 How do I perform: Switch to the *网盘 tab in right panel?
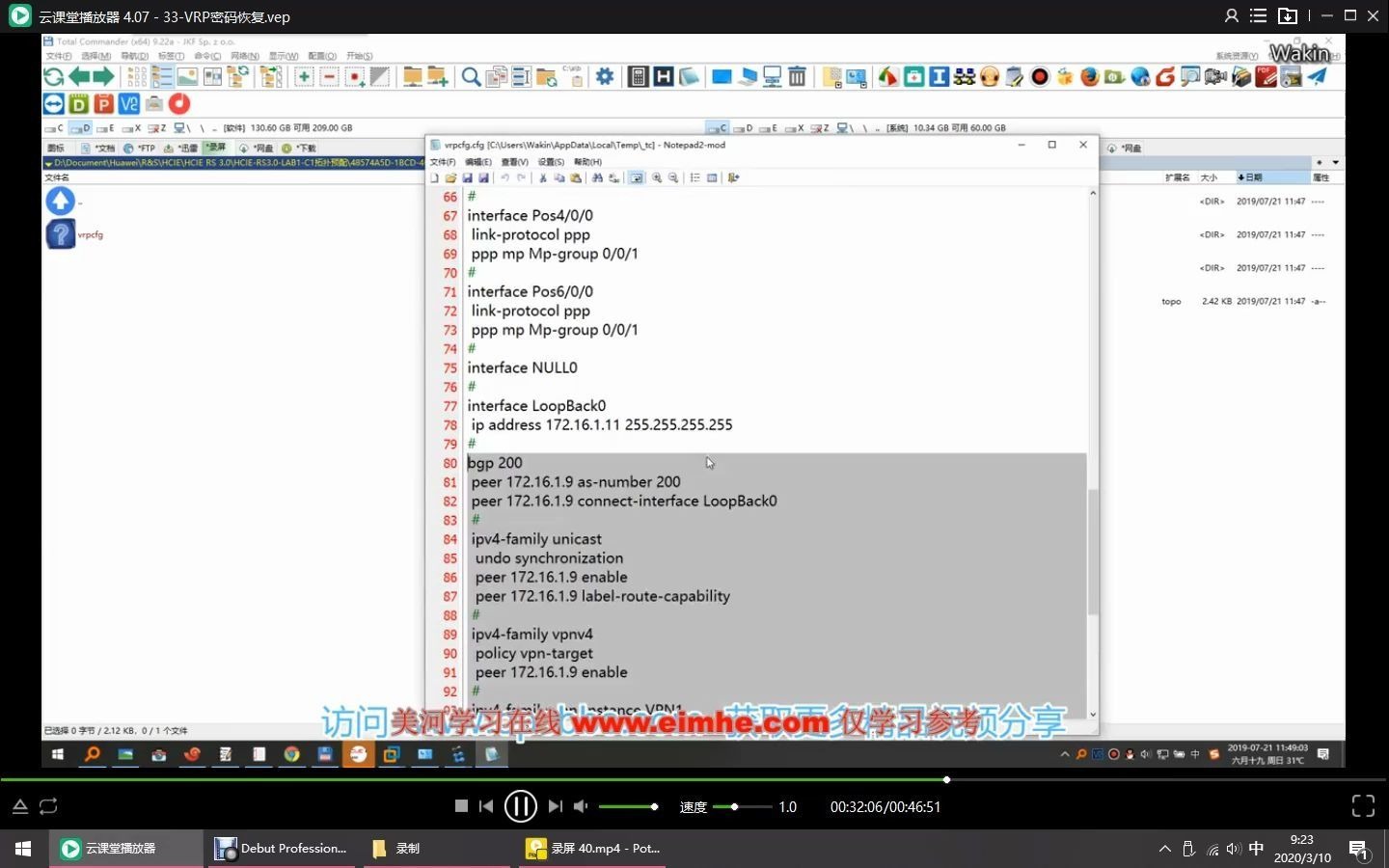point(1126,148)
